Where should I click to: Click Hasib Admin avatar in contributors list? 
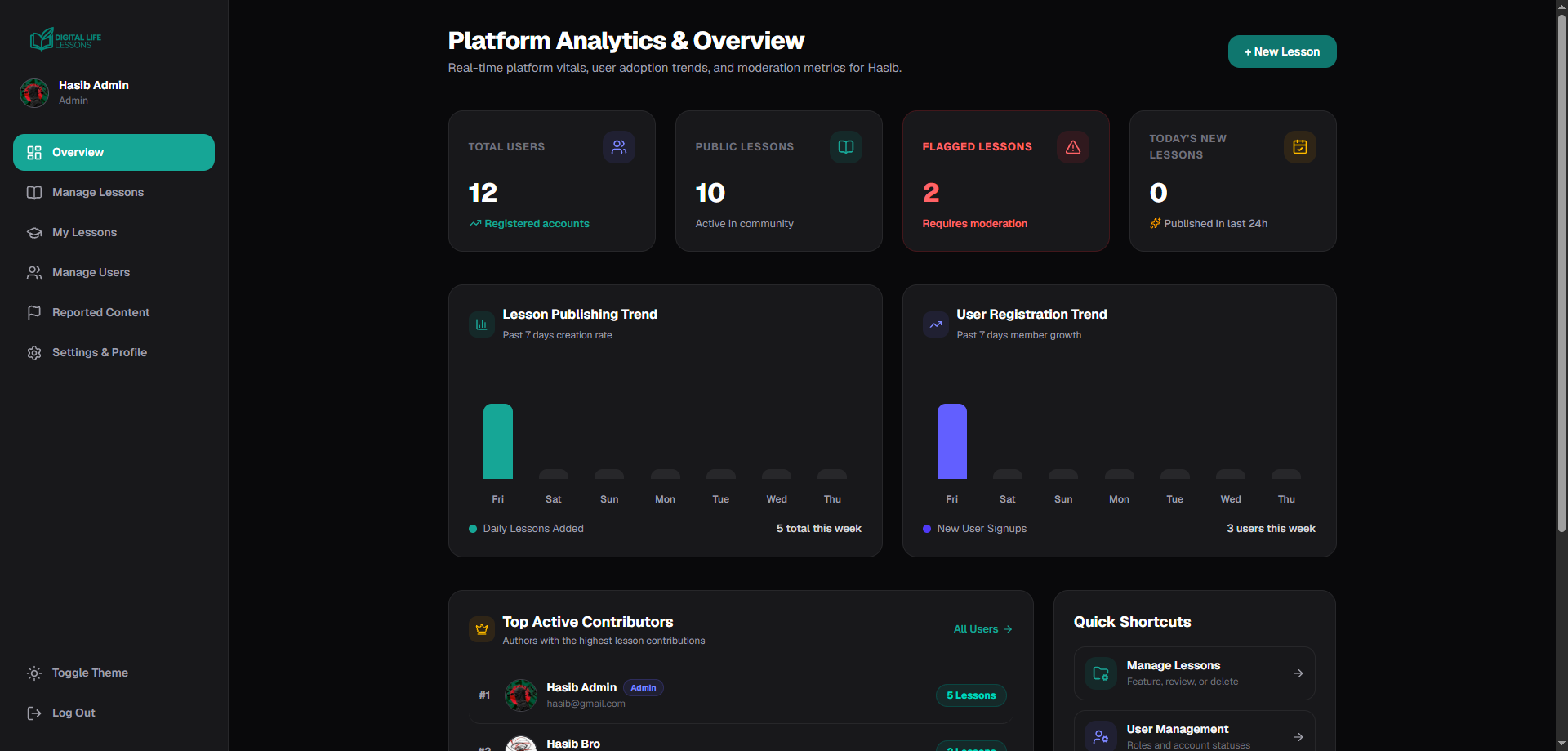coord(521,695)
